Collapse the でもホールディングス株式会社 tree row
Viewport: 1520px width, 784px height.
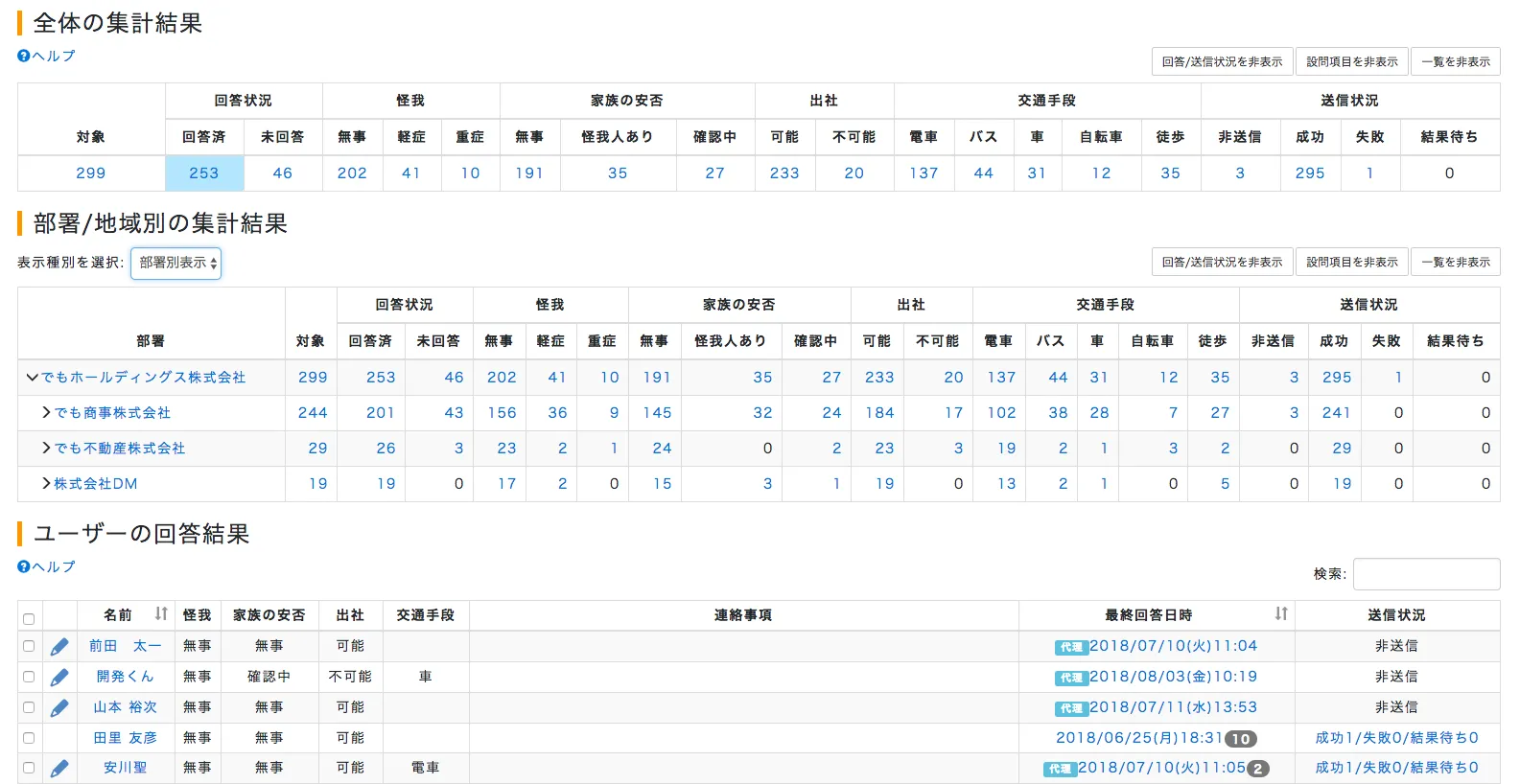click(x=32, y=378)
